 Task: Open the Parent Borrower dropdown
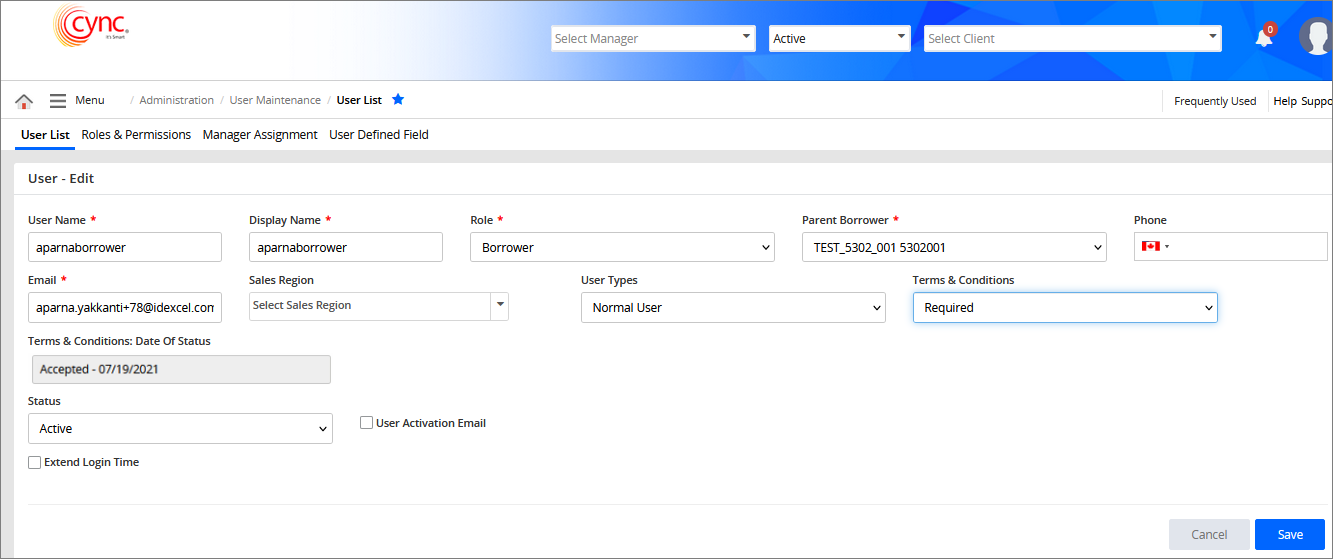tap(953, 247)
